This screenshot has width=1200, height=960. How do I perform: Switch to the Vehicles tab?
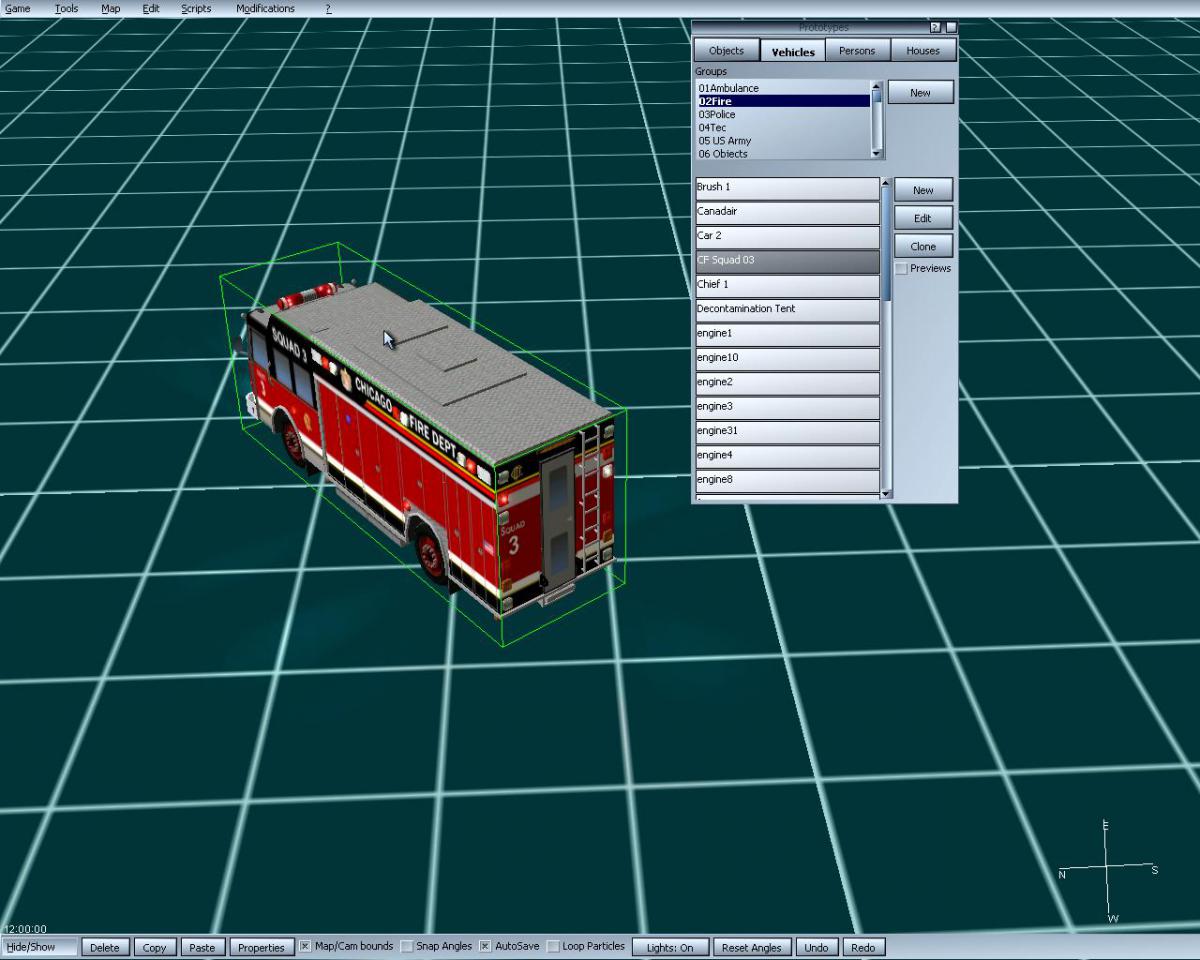click(x=793, y=51)
